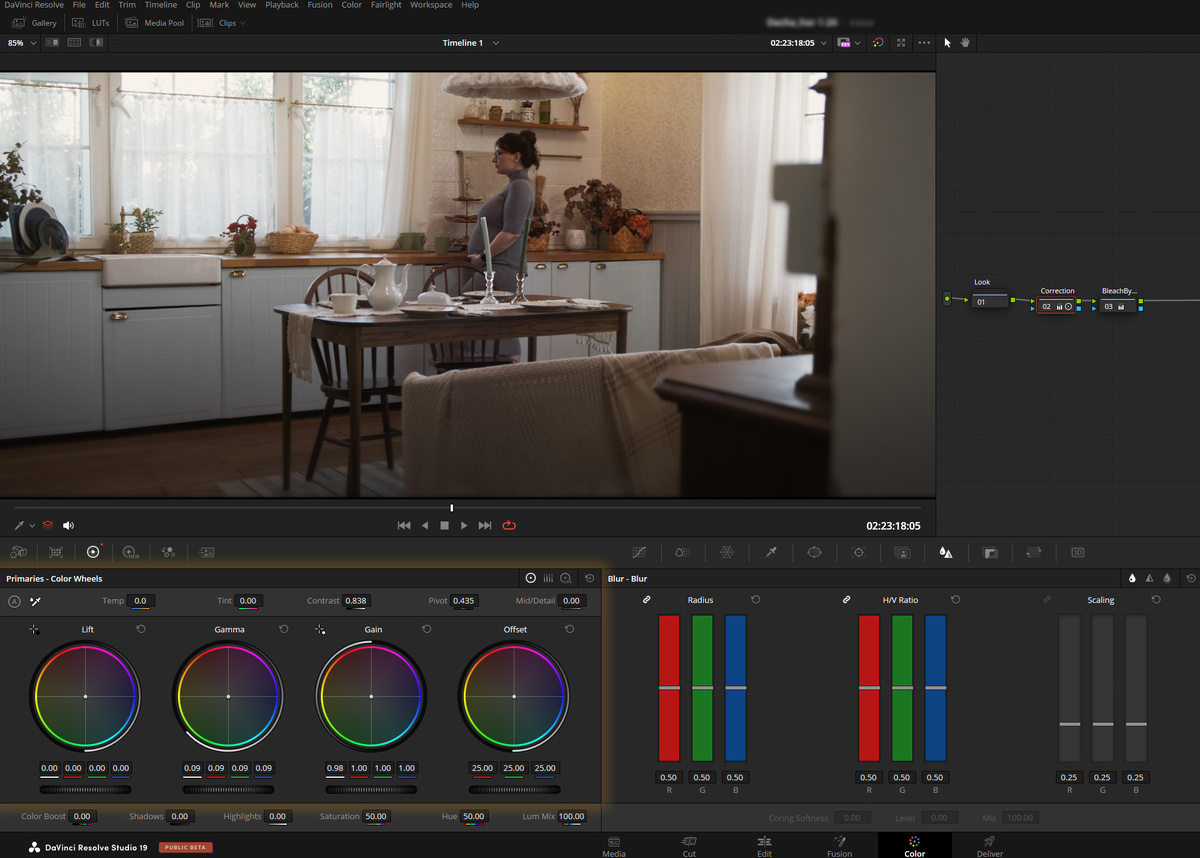Toggle Radius channel link icon
Viewport: 1200px width, 858px height.
coord(646,600)
